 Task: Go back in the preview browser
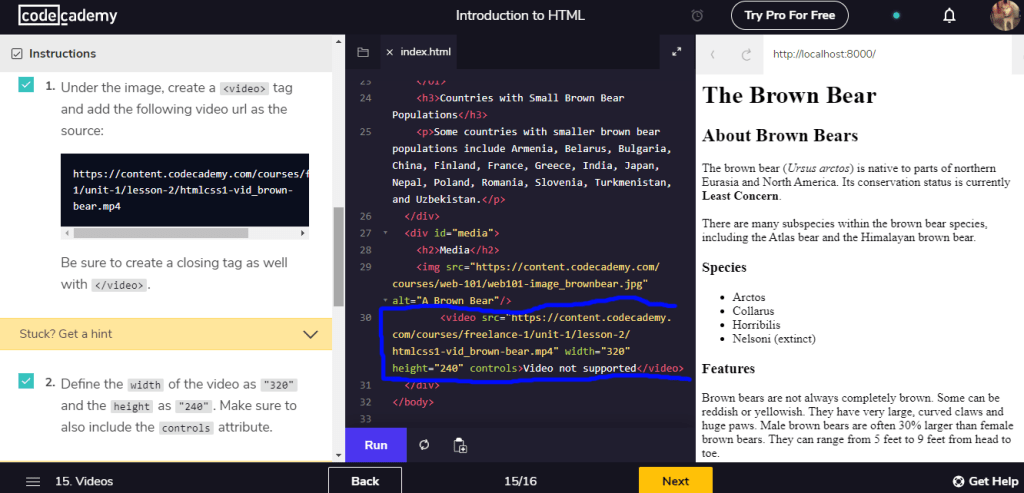[x=713, y=54]
